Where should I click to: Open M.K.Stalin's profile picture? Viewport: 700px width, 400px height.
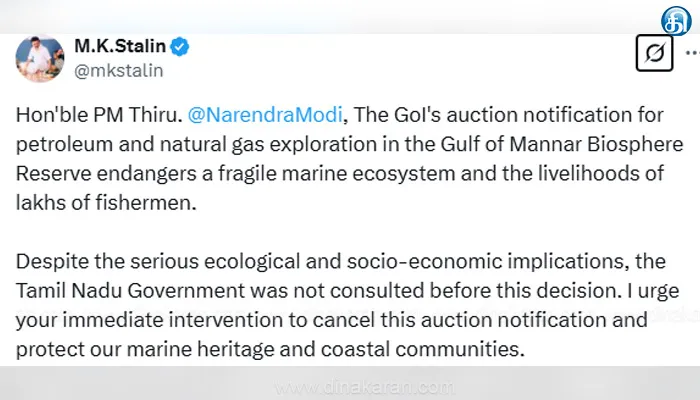tap(40, 56)
